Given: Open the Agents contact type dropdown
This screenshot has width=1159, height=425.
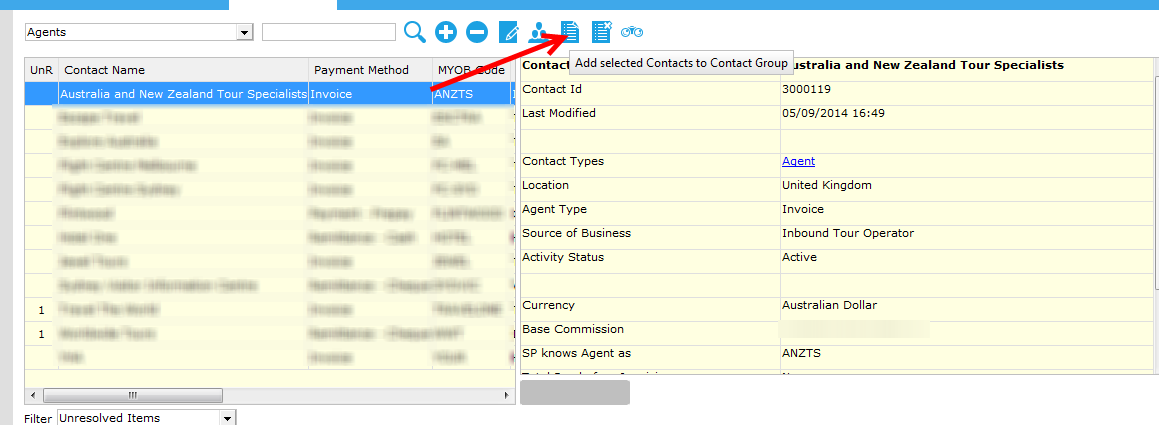Looking at the screenshot, I should (x=244, y=32).
